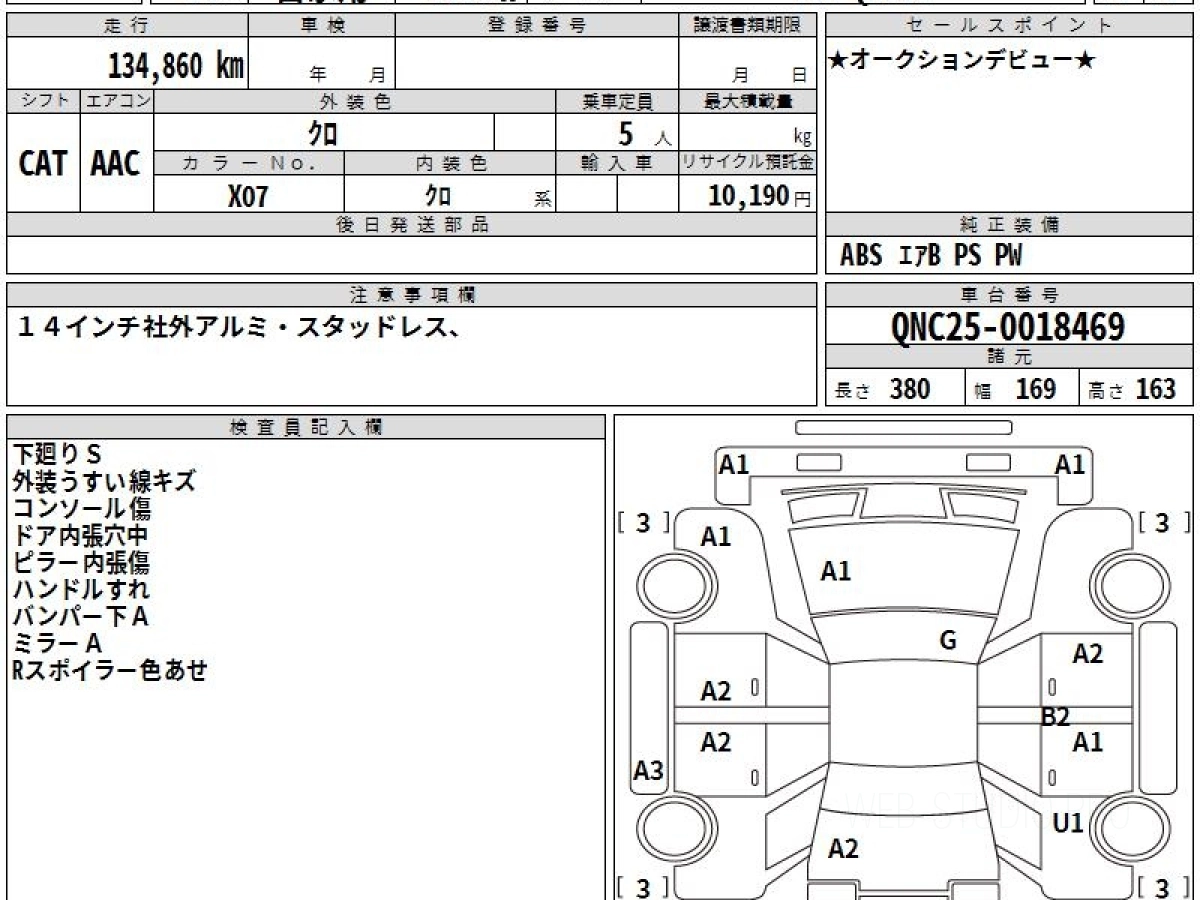Select the ミラーA note
The image size is (1200, 900).
click(x=57, y=644)
